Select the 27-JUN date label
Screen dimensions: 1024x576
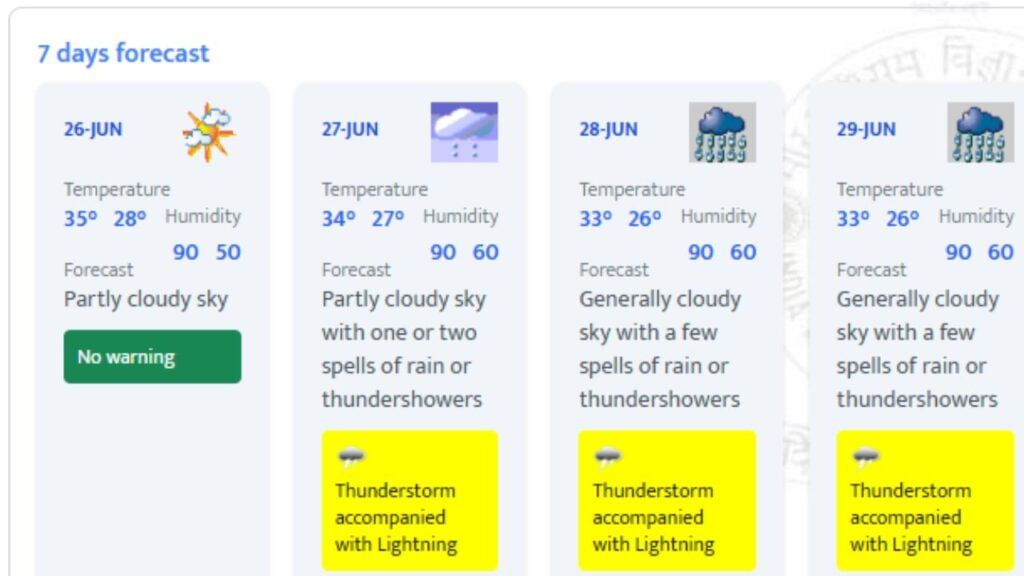350,129
